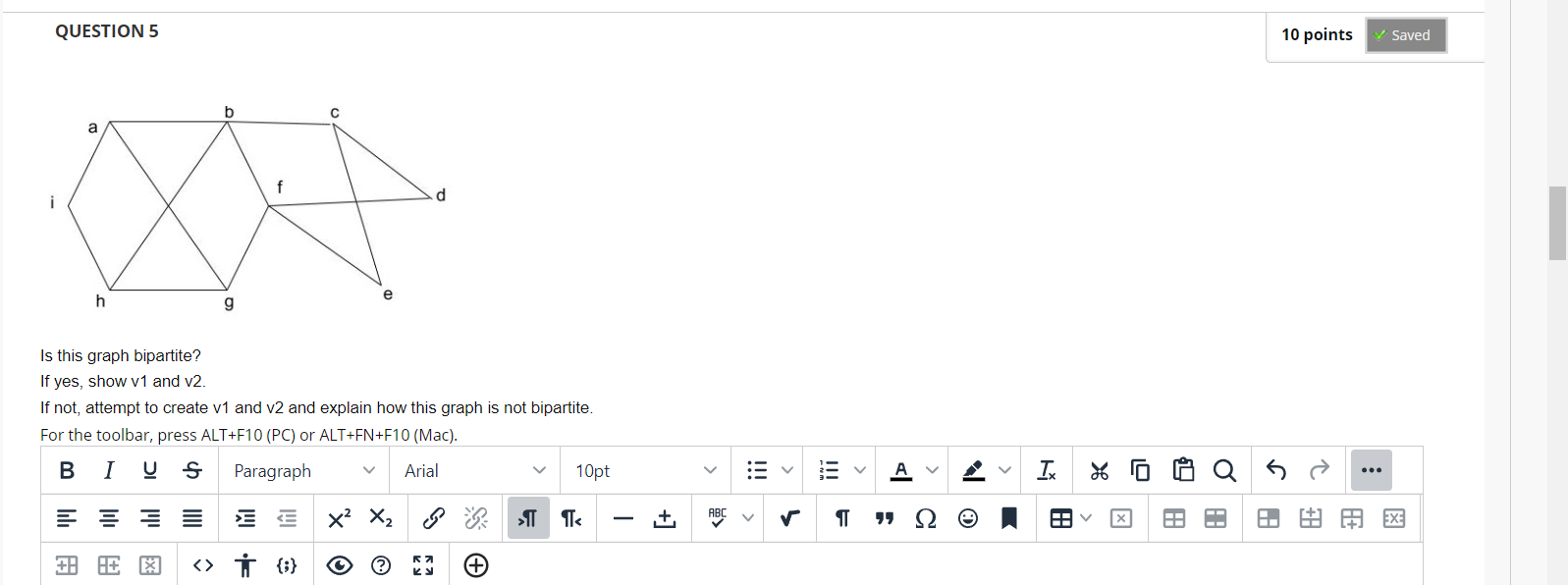This screenshot has width=1568, height=585.
Task: Redo the last undone edit
Action: tap(1319, 470)
